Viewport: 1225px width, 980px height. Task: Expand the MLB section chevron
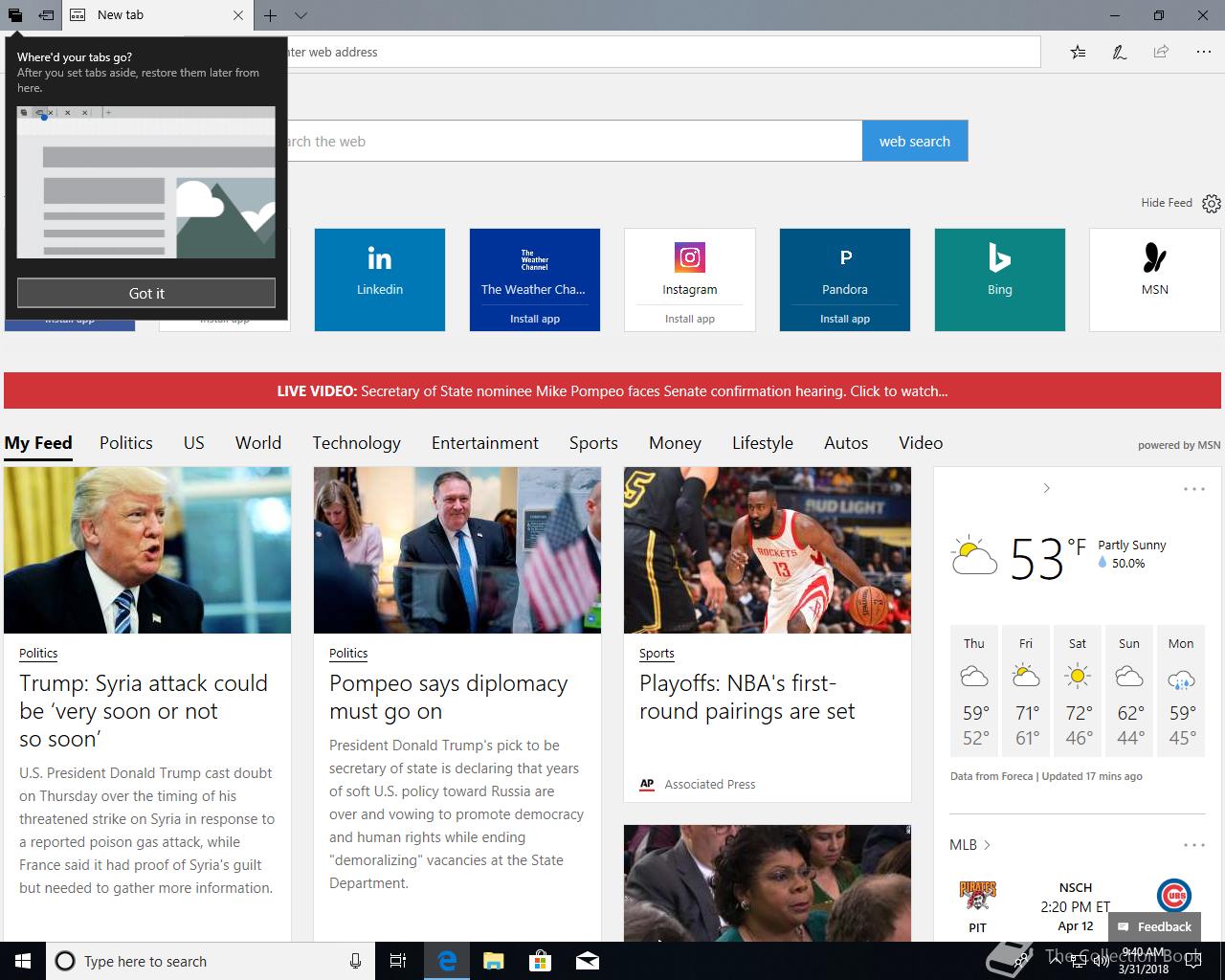click(987, 845)
